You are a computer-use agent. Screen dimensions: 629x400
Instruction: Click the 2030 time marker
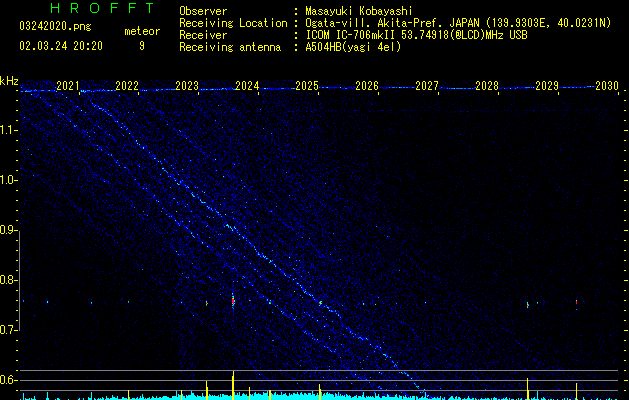tap(607, 86)
